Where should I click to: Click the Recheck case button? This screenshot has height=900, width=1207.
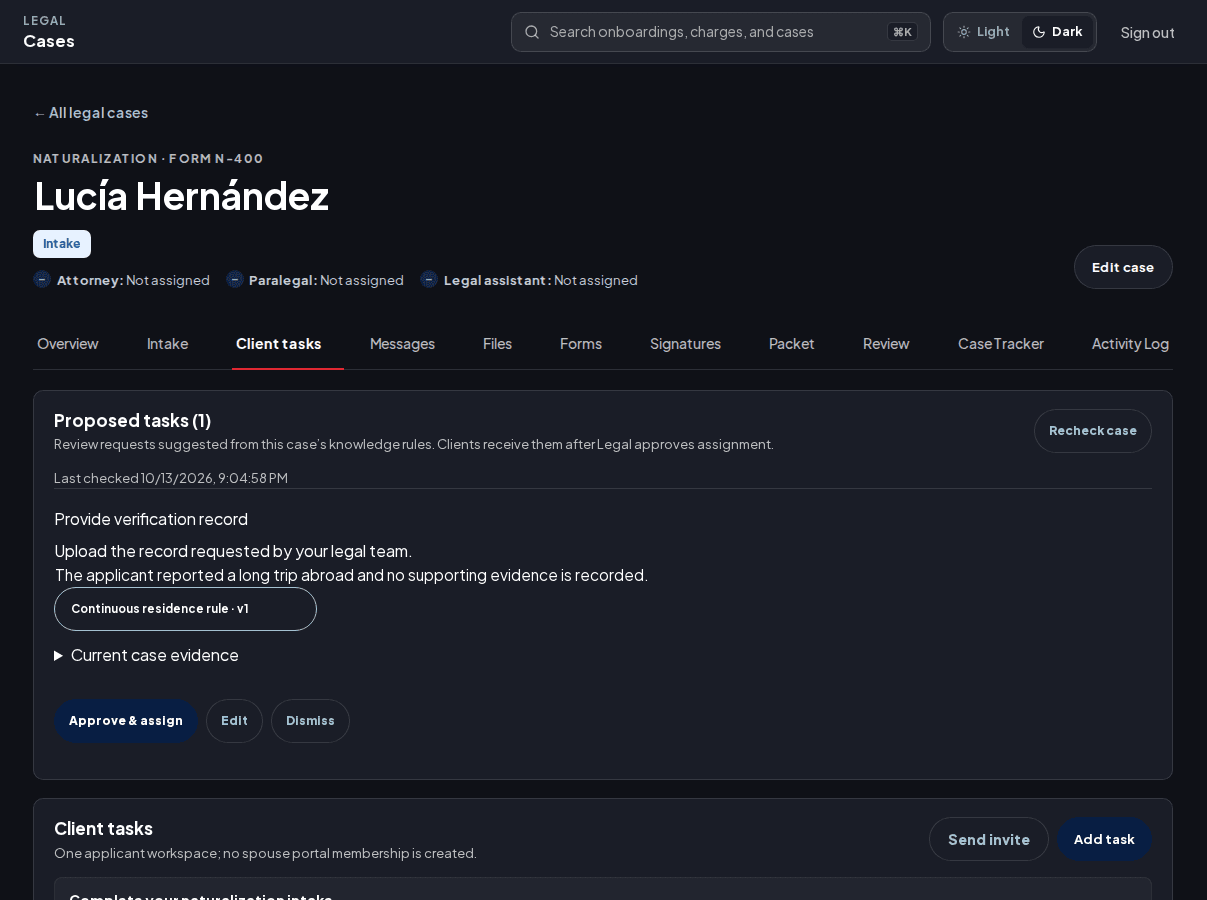[x=1092, y=431]
